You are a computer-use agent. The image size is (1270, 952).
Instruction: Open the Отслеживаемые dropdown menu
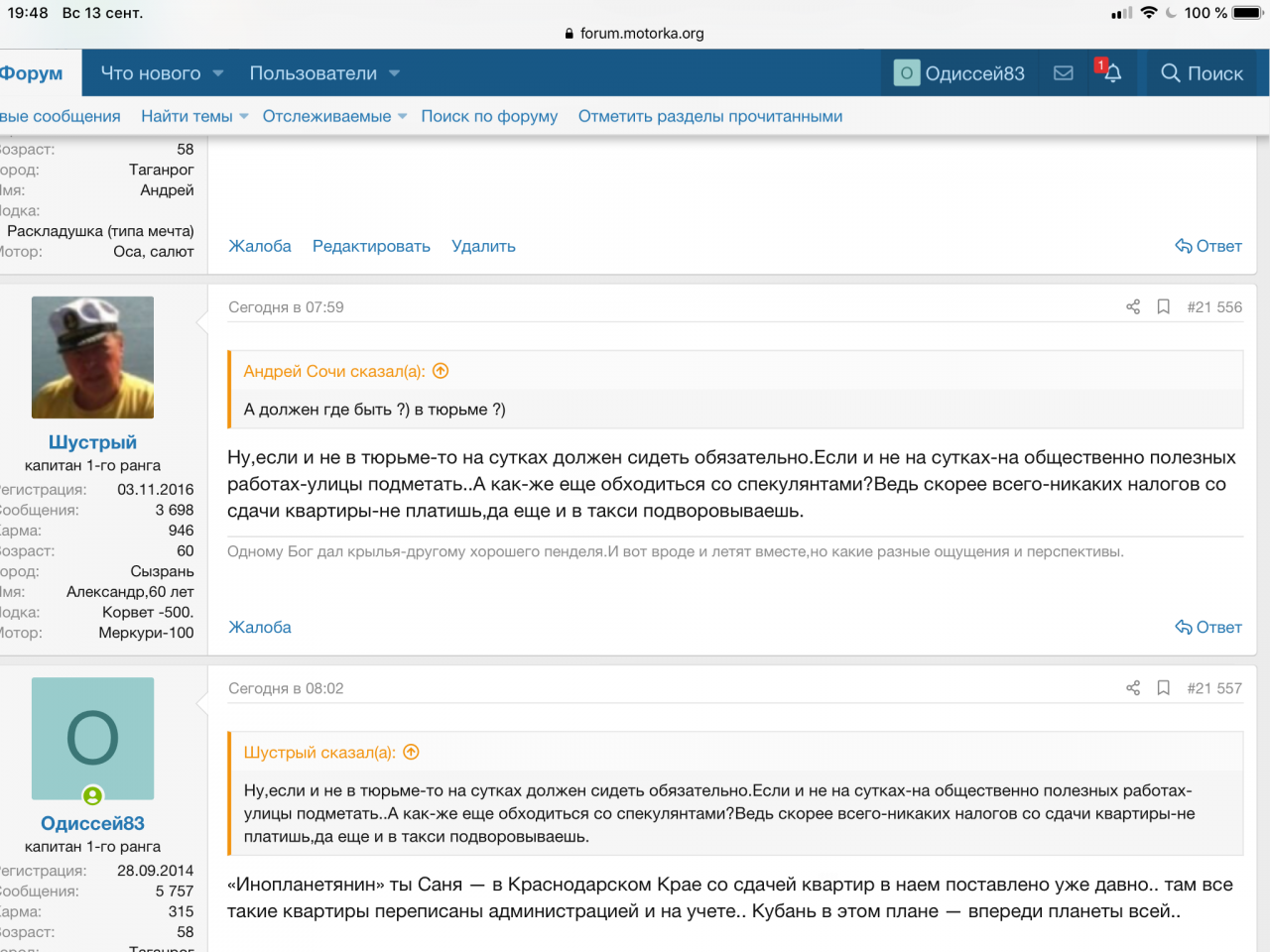(x=402, y=117)
